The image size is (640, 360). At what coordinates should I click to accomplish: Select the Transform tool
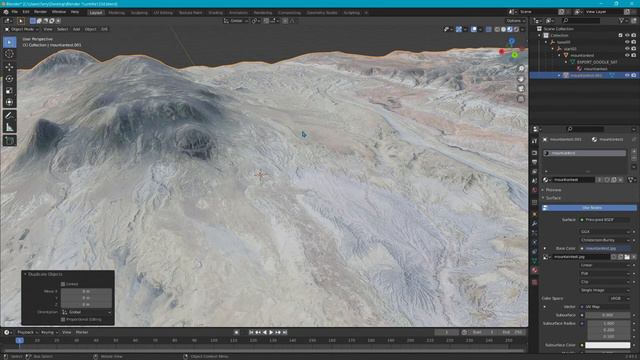pos(9,102)
